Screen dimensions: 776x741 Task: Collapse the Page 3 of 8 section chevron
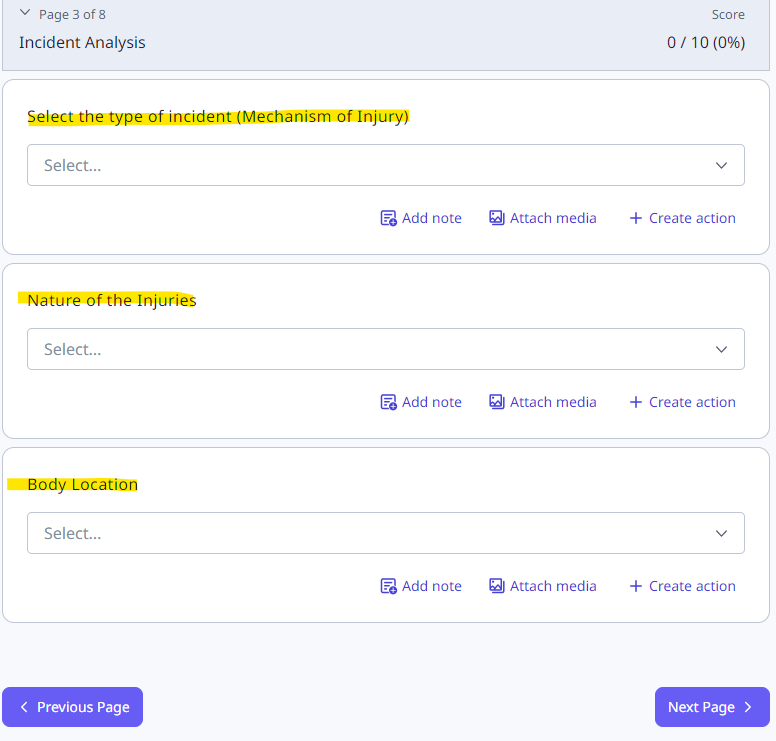click(x=25, y=14)
